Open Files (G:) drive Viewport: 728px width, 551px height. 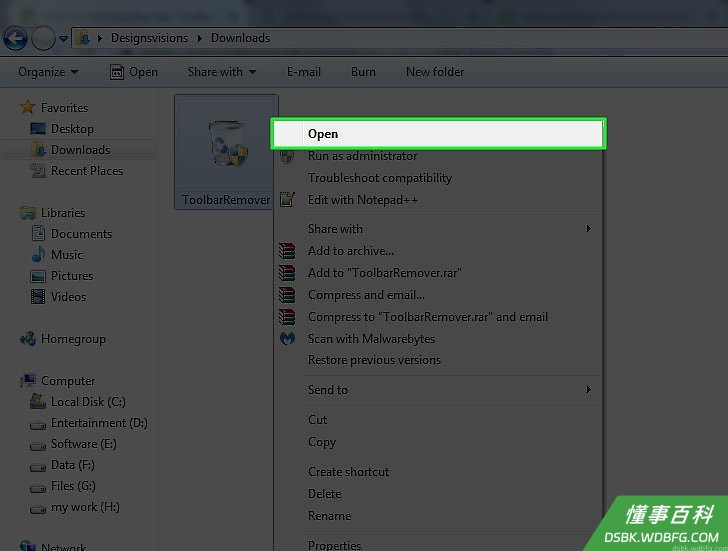[73, 486]
